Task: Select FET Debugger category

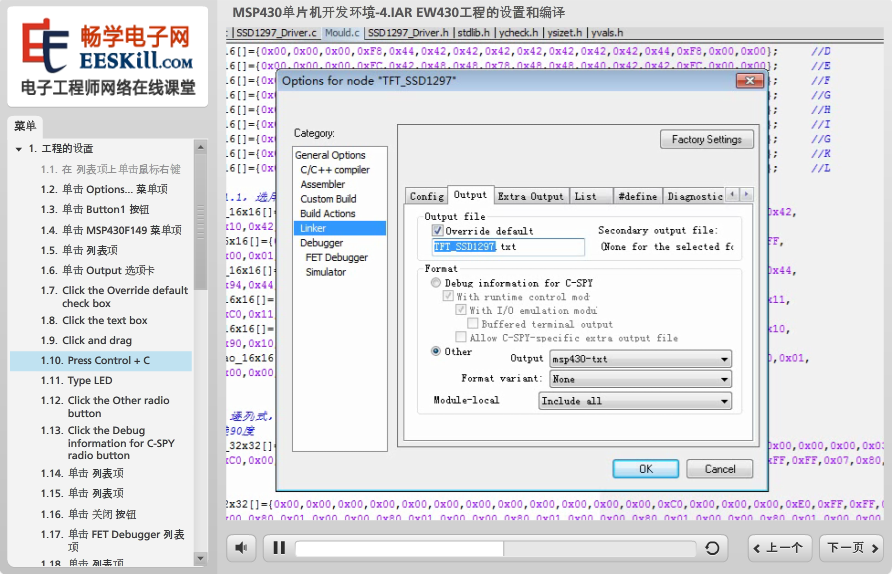Action: (336, 258)
